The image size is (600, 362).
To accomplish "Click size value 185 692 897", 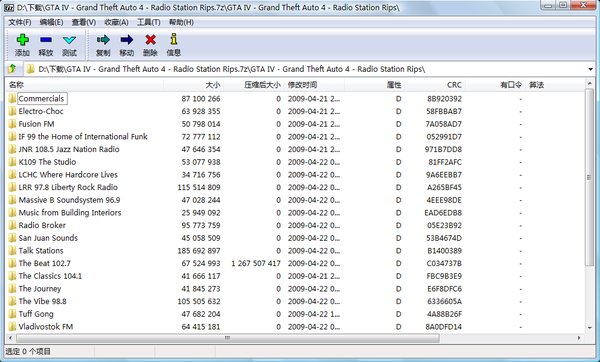I will [199, 251].
